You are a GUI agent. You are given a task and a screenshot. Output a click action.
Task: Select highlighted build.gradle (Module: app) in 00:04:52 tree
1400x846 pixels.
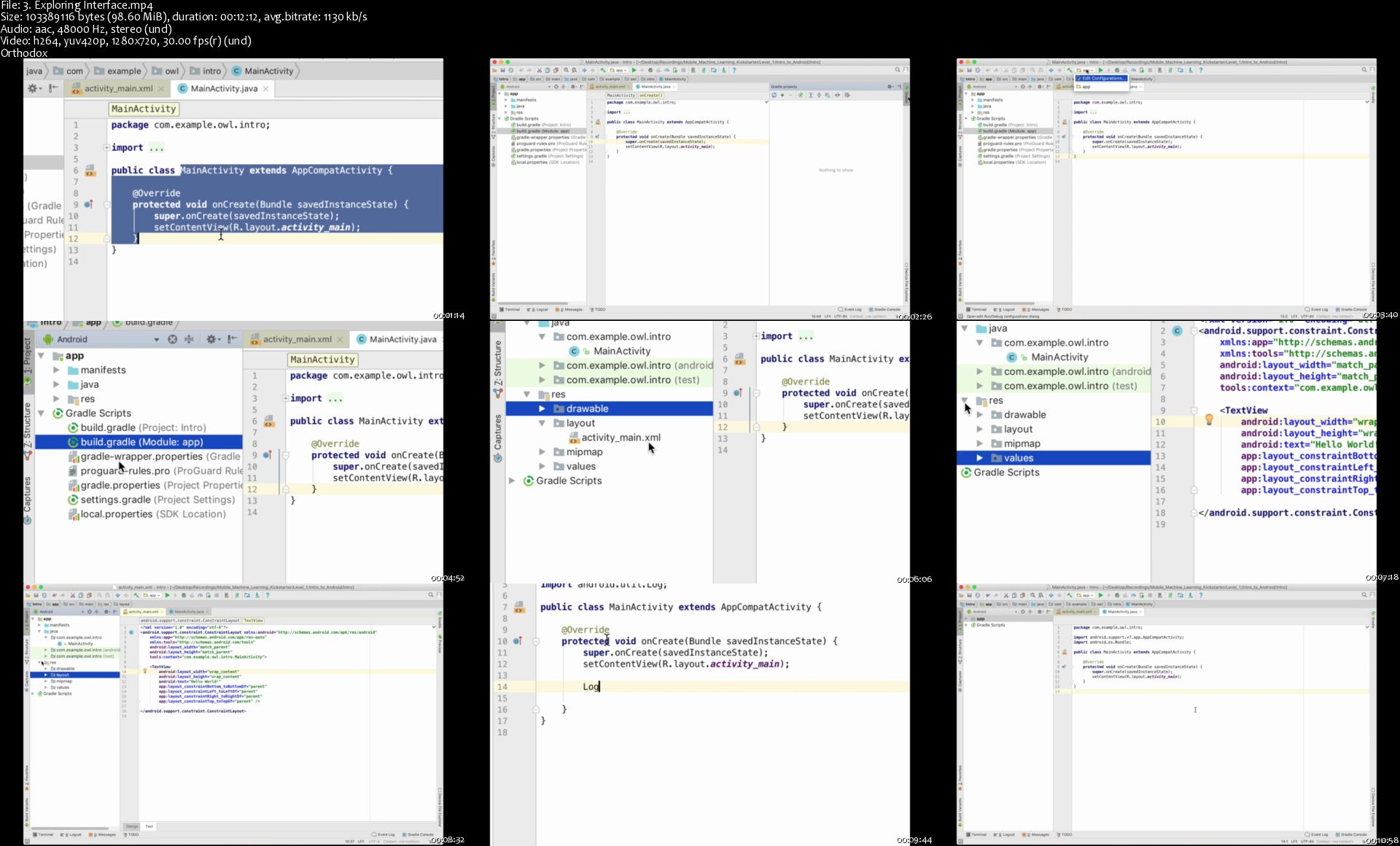(139, 442)
